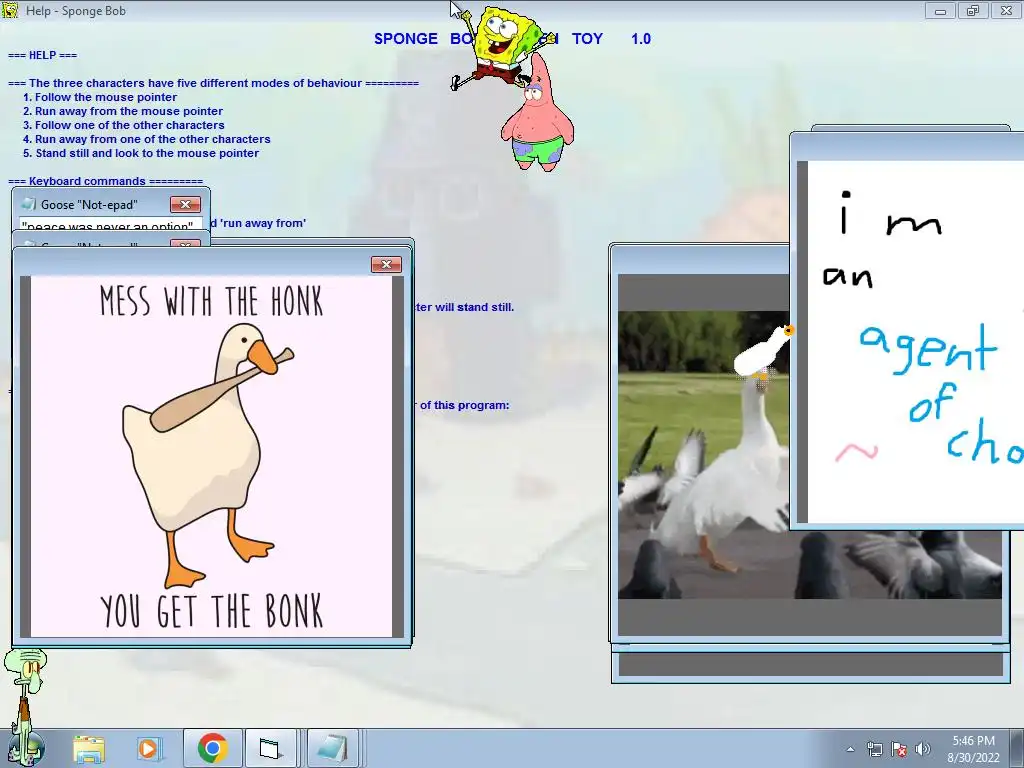This screenshot has height=768, width=1024.
Task: Click the goose with bat meme image
Action: click(x=212, y=456)
